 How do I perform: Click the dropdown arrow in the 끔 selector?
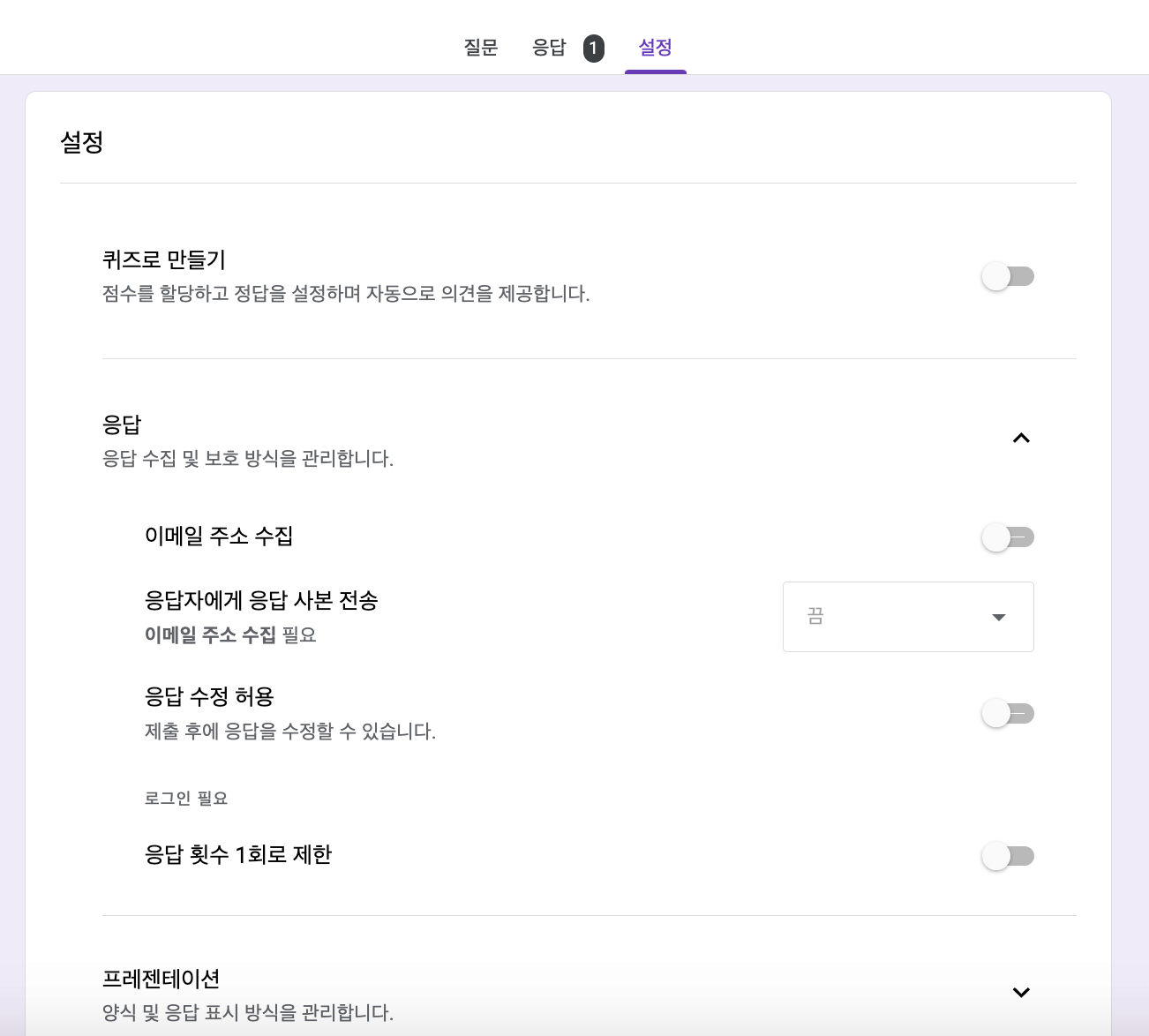tap(998, 617)
